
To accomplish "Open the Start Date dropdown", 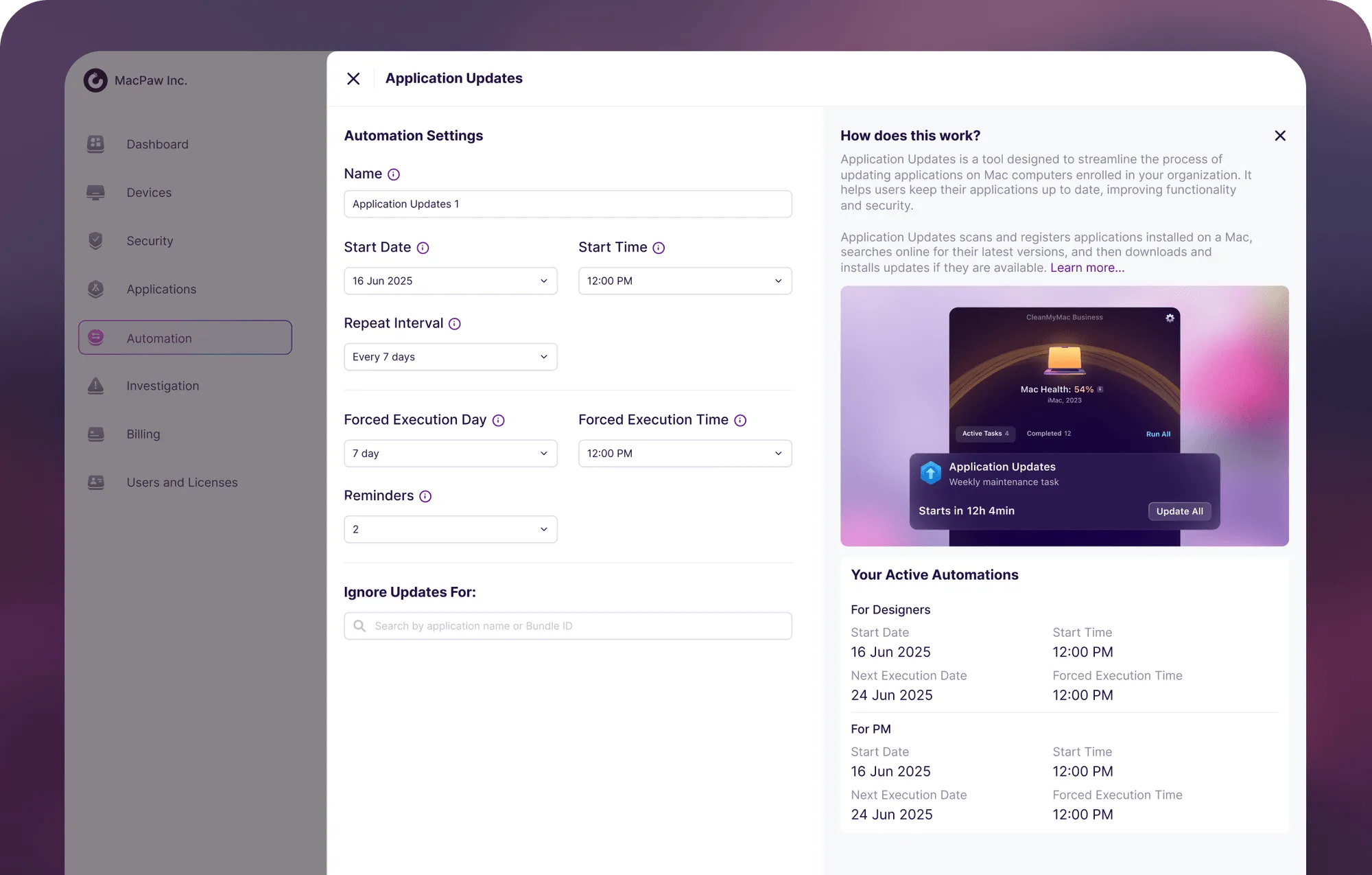I will click(x=450, y=281).
